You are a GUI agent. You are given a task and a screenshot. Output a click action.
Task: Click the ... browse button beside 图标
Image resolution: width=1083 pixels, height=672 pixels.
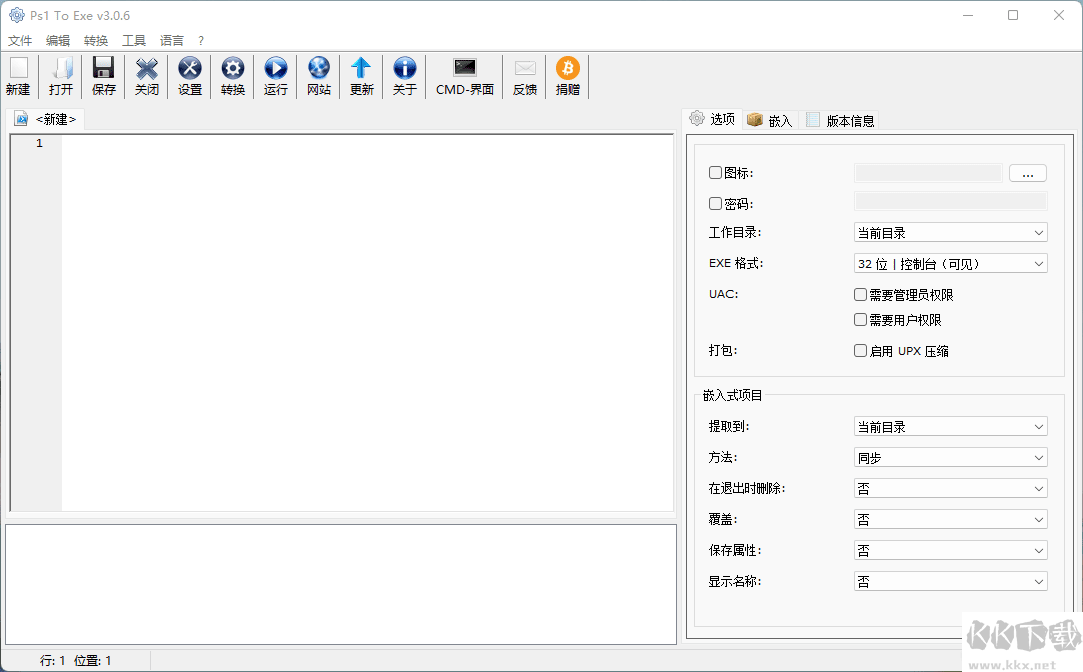(1027, 172)
